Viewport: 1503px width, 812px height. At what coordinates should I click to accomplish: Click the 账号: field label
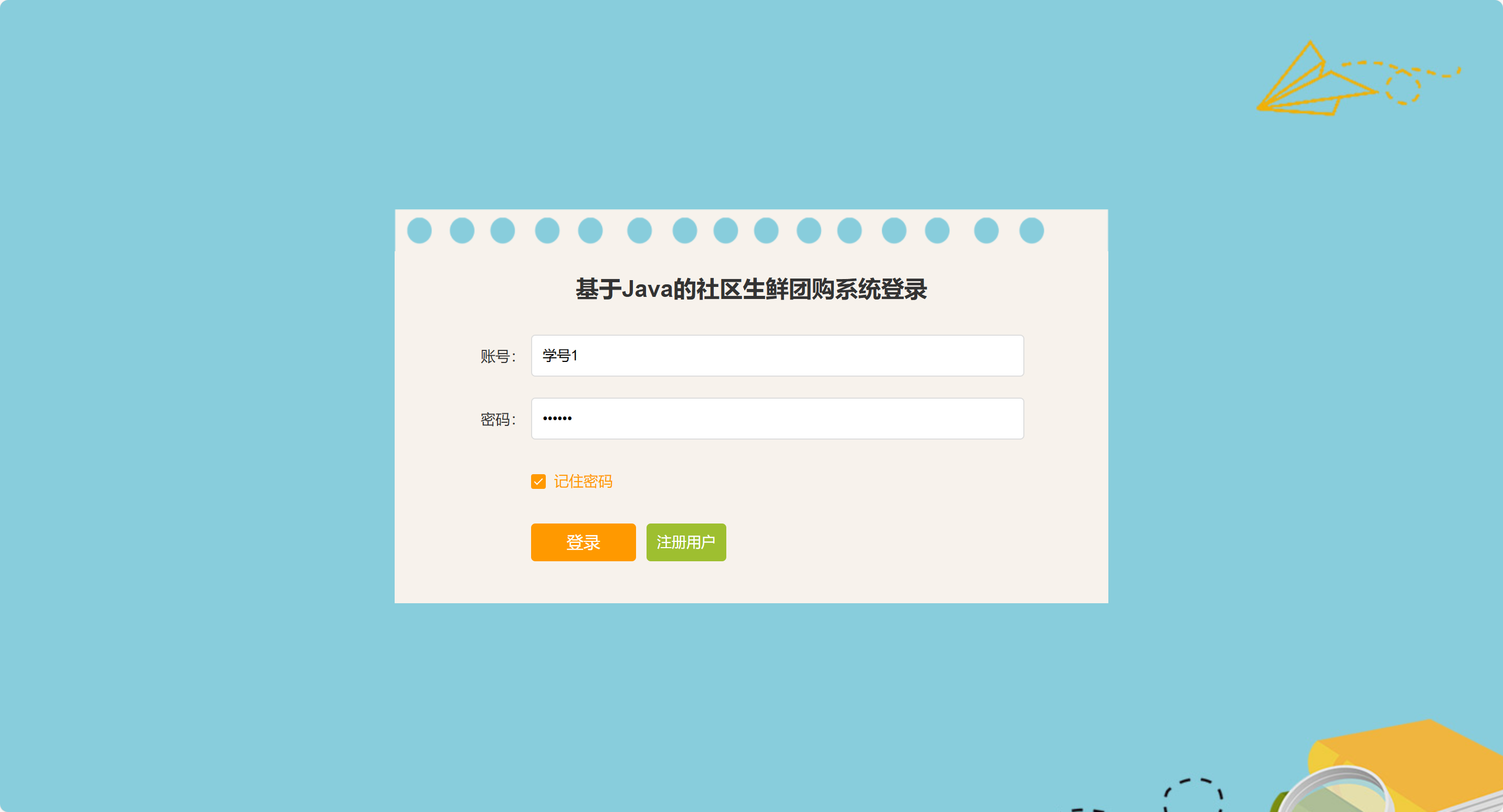[498, 356]
